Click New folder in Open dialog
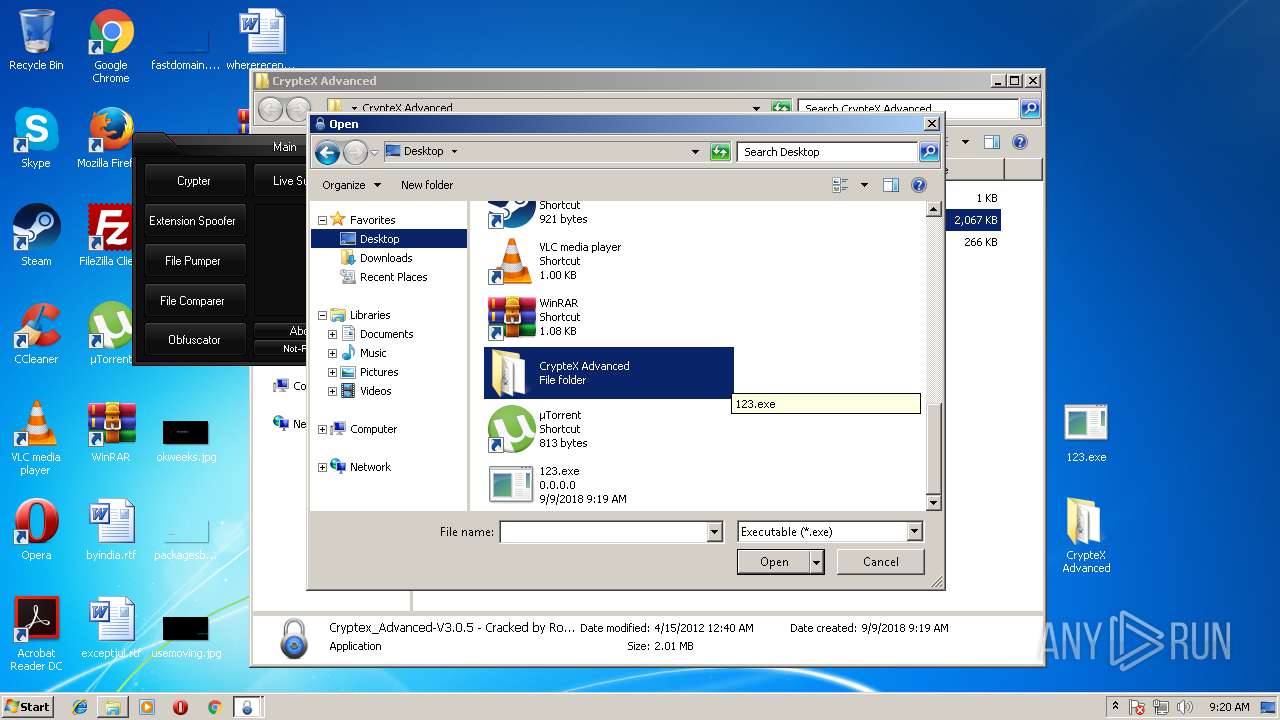The width and height of the screenshot is (1280, 720). click(x=427, y=185)
